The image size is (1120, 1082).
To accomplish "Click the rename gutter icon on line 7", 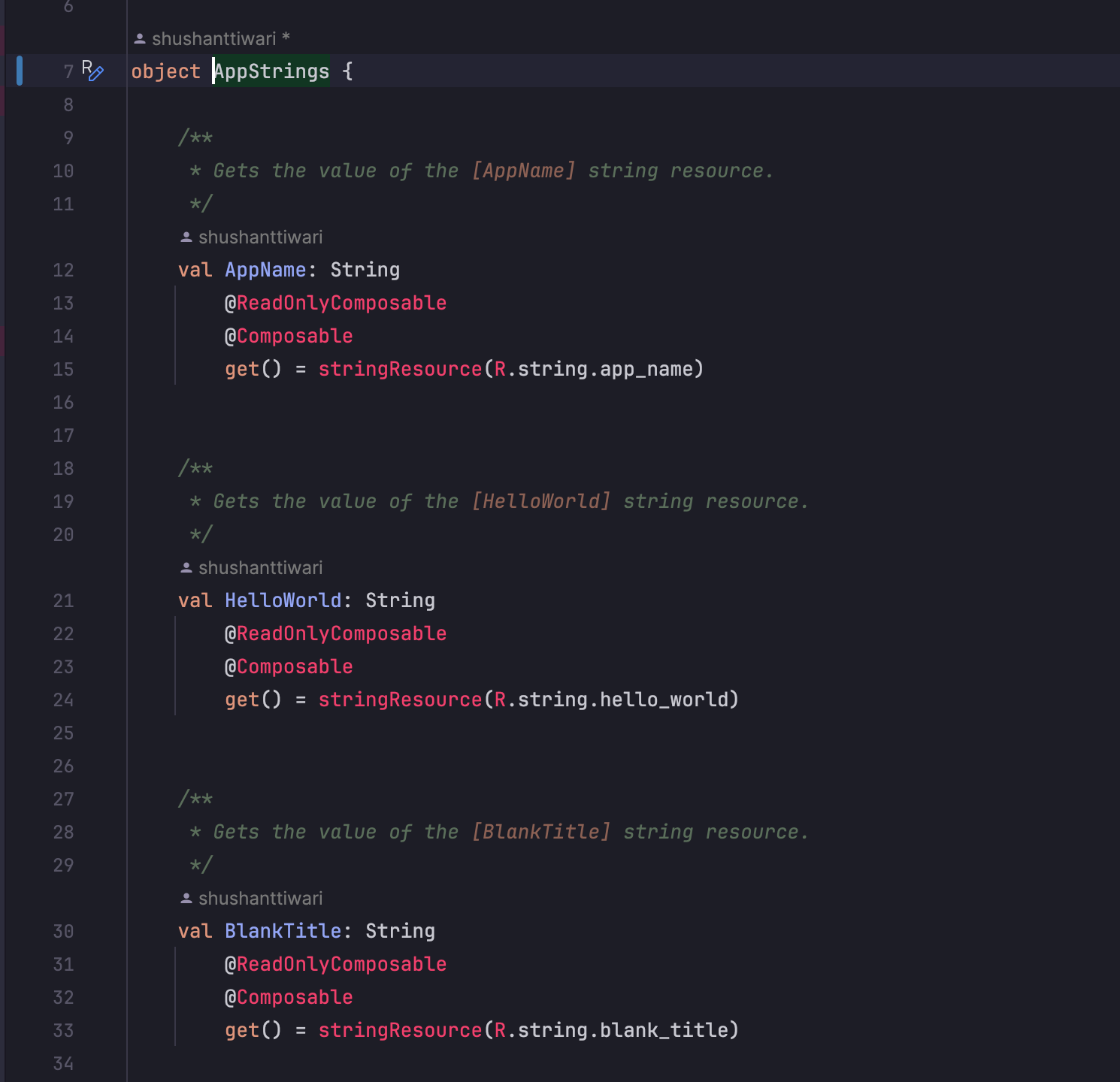I will (x=92, y=71).
